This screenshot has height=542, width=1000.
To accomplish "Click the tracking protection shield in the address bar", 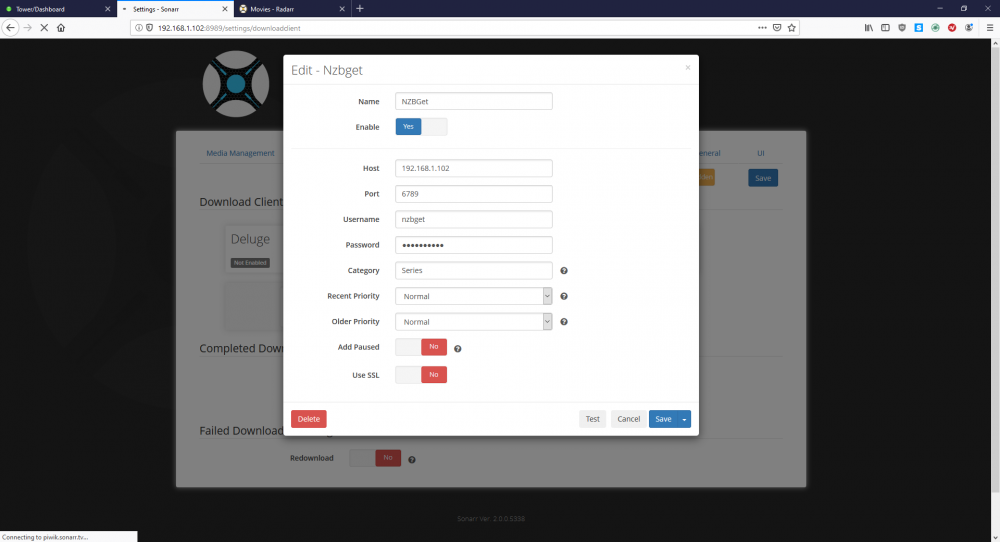I will [149, 28].
